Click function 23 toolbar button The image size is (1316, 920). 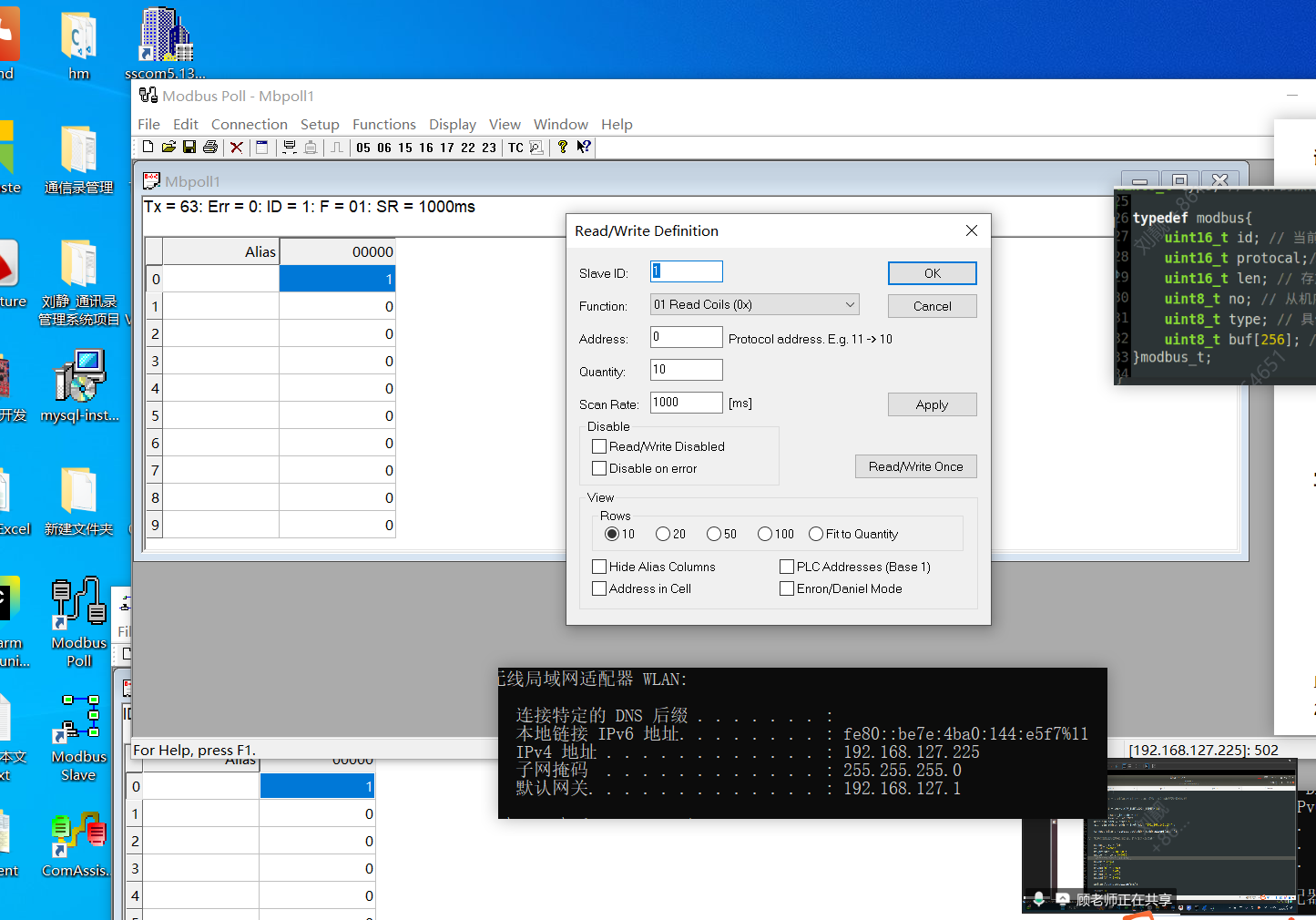coord(489,148)
